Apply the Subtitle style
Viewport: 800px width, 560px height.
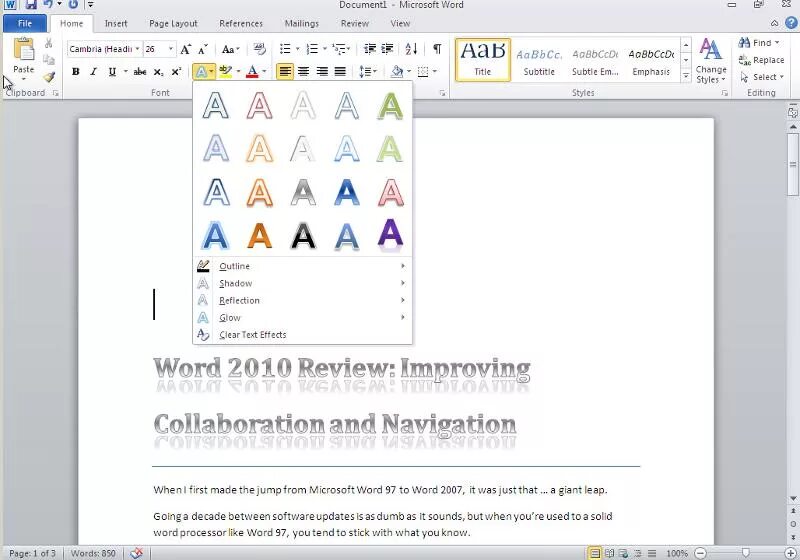pos(539,60)
